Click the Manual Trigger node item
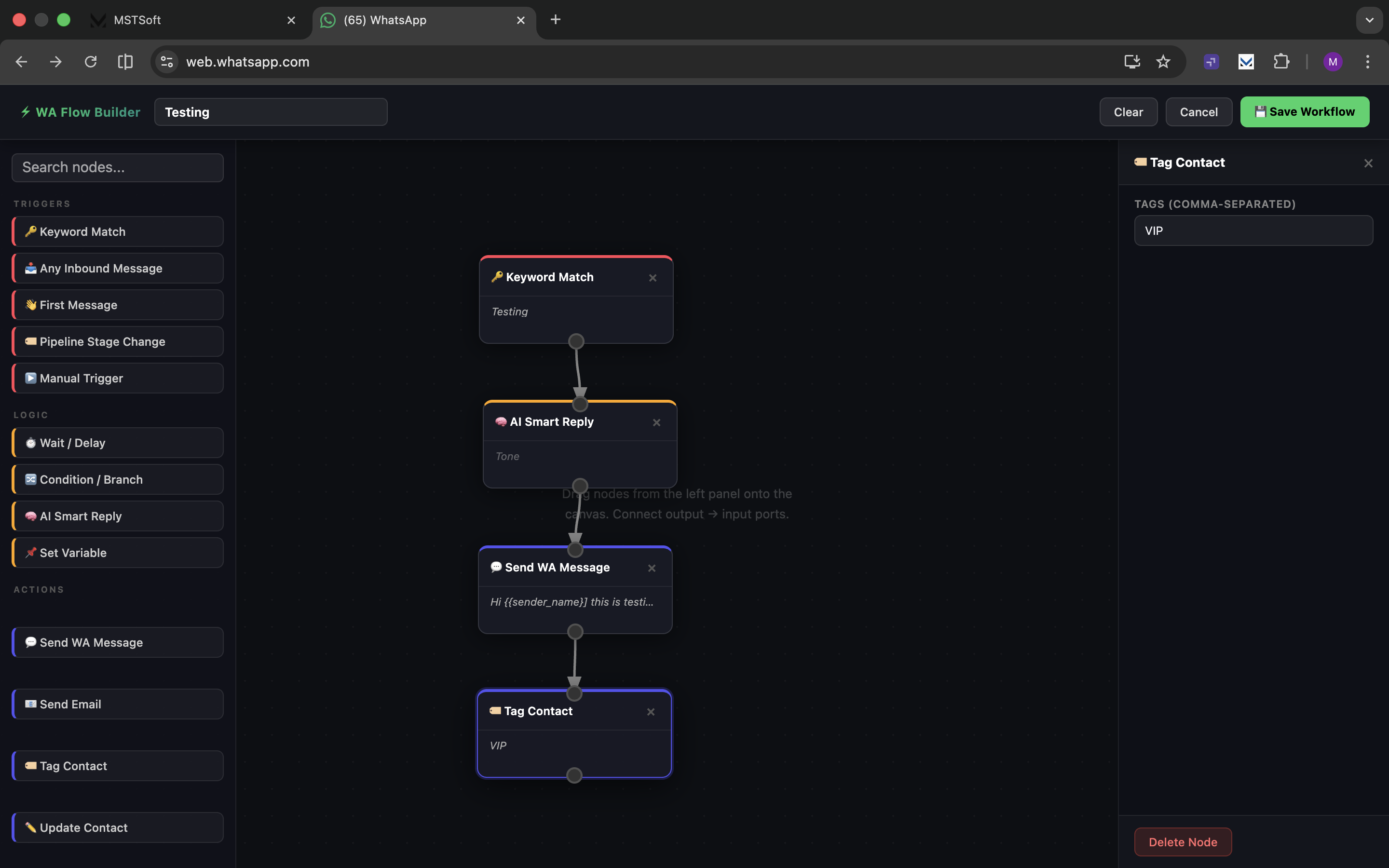This screenshot has height=868, width=1389. pos(118,379)
